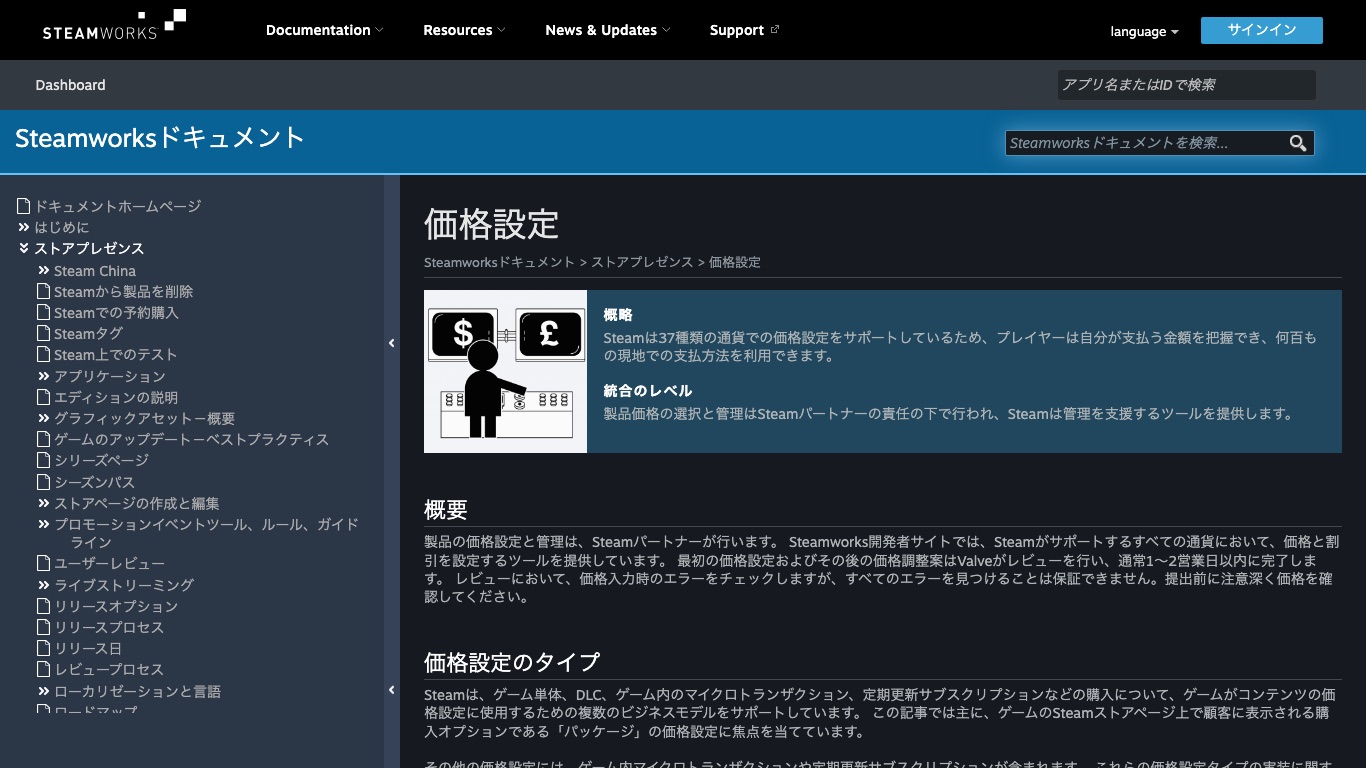Open the Support external link

coord(744,30)
